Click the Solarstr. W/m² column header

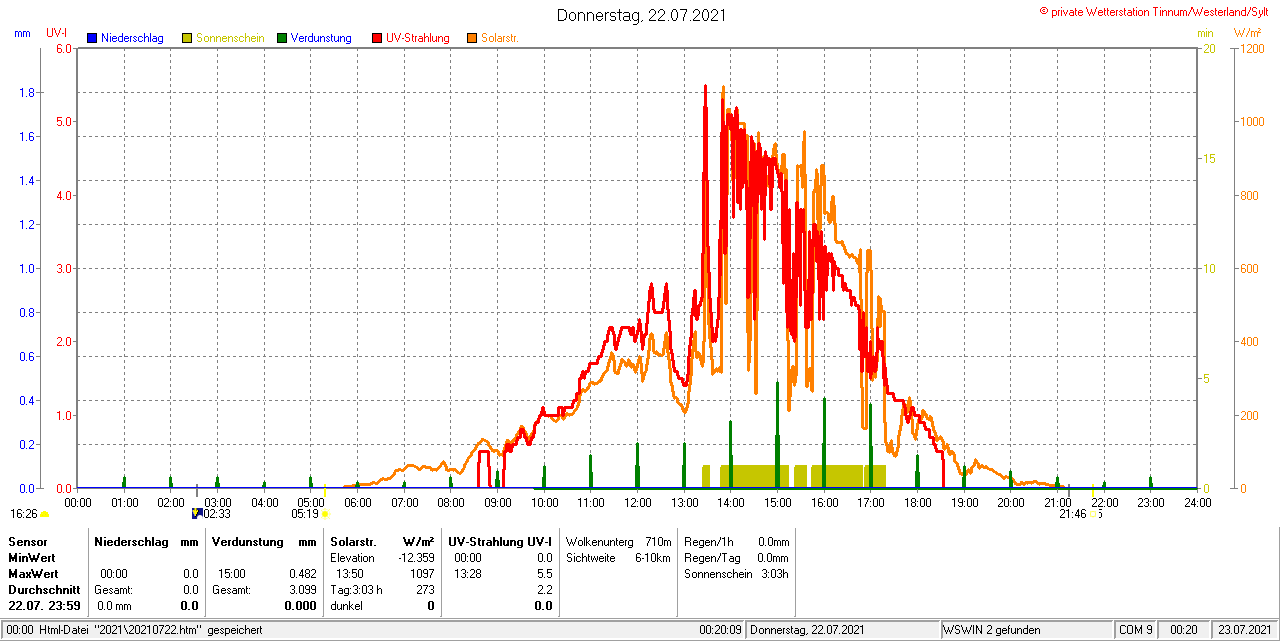[x=382, y=541]
